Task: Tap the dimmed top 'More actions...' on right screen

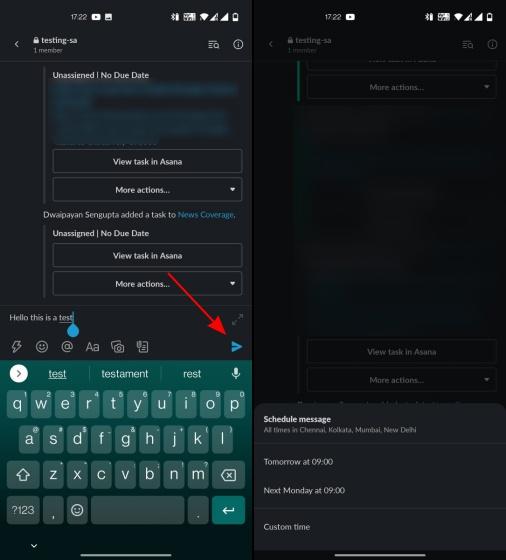Action: coord(402,87)
